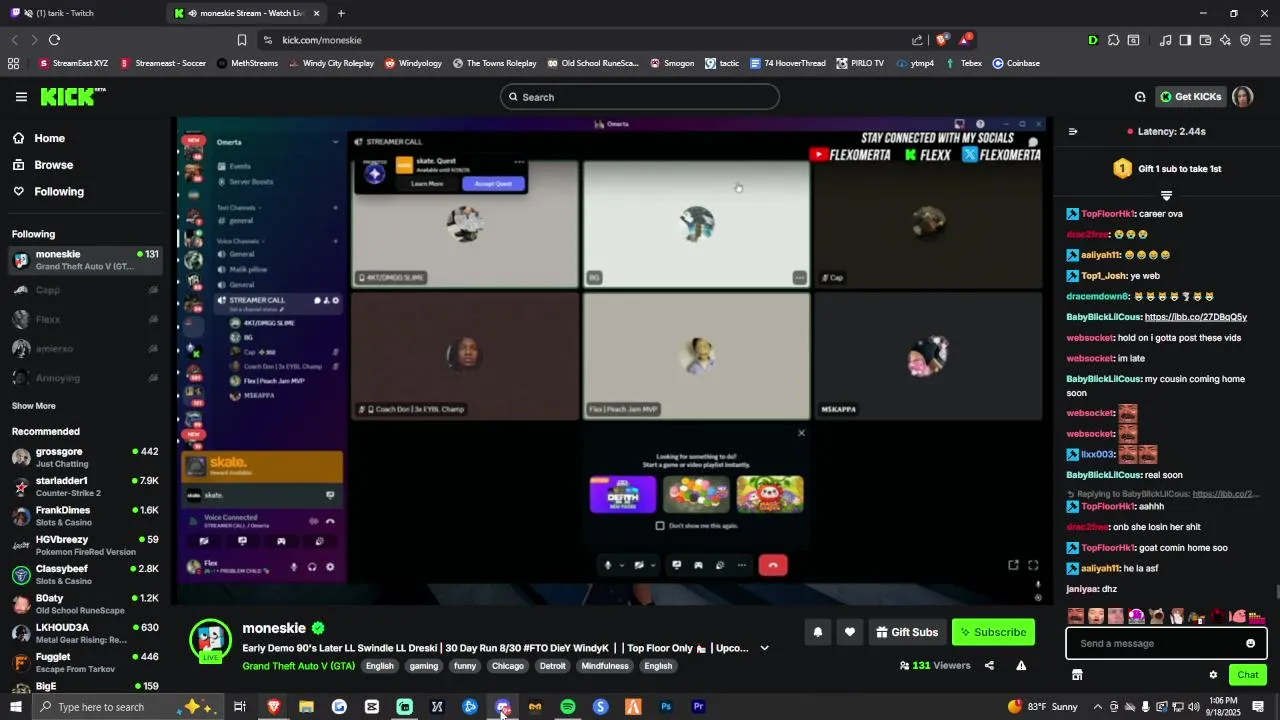Expand the chat leaderboard arrow

[x=1166, y=195]
